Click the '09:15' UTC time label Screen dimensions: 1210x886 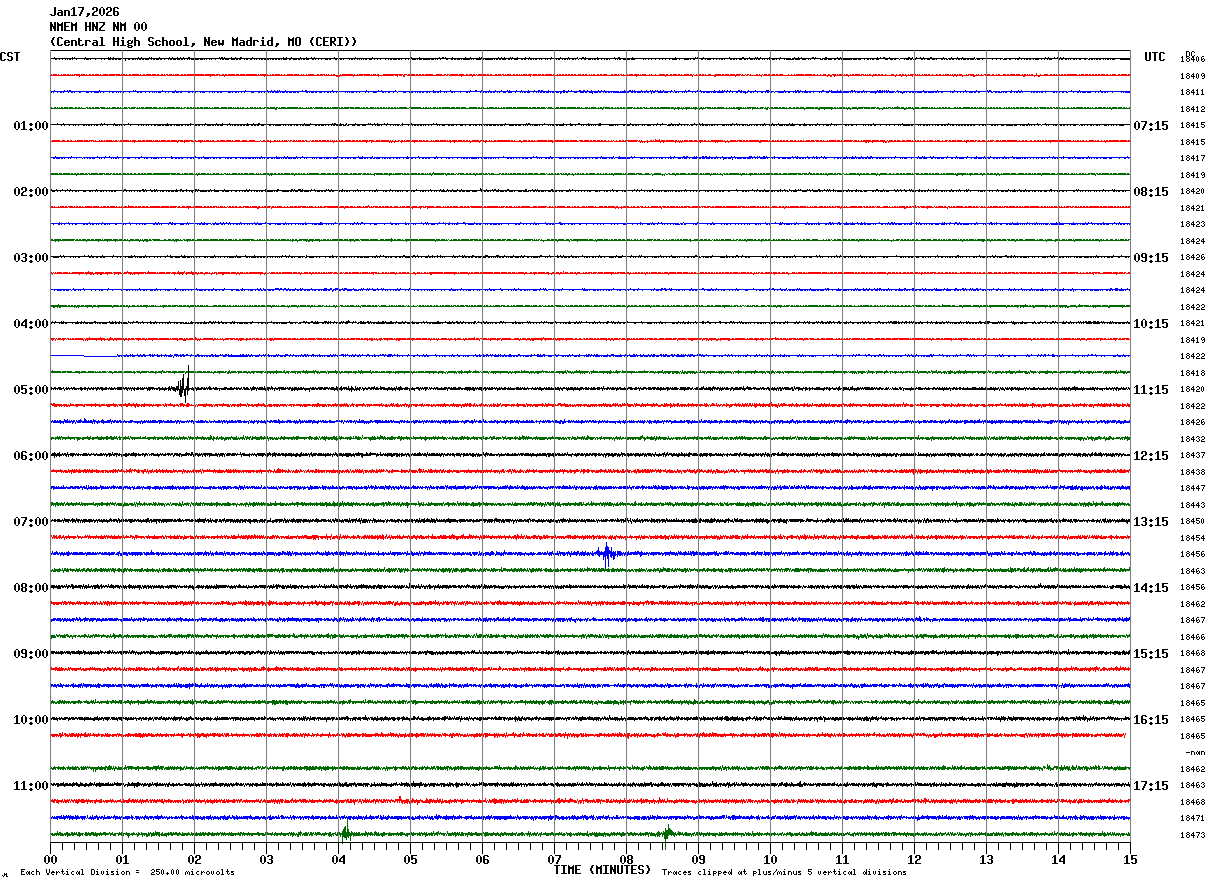[x=1151, y=258]
